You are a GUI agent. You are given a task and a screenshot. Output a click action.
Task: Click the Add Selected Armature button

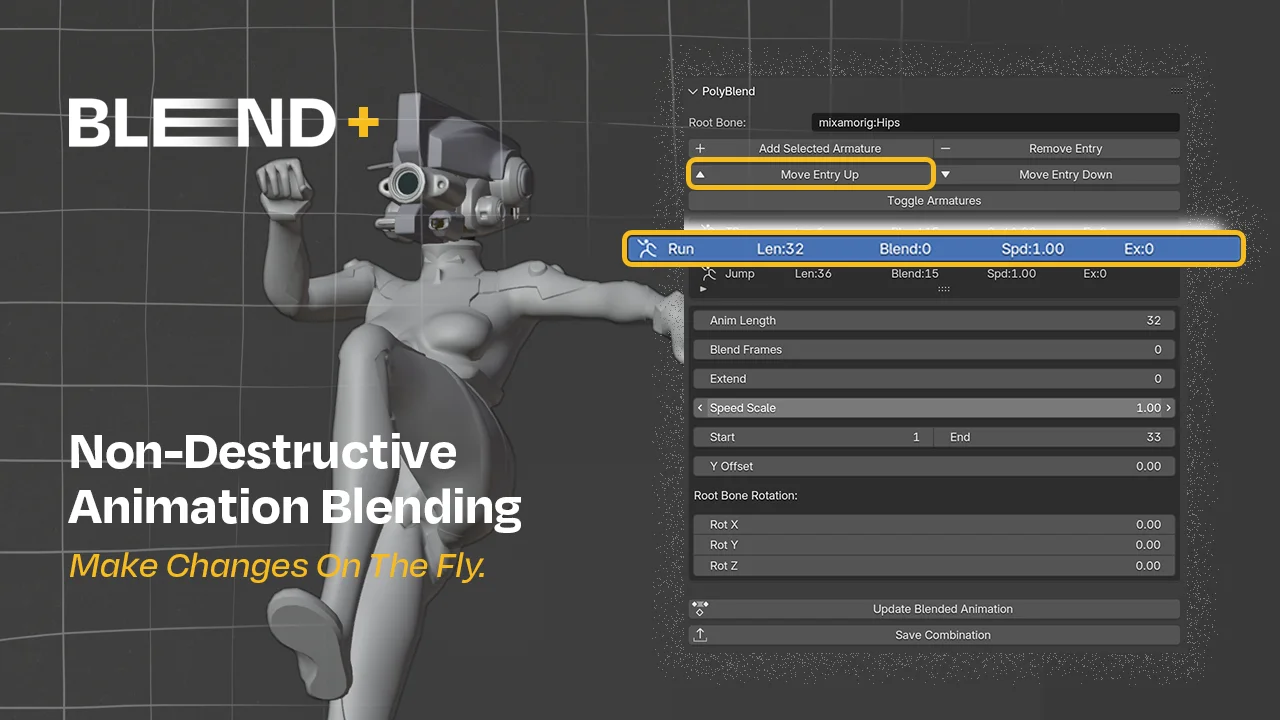point(820,148)
